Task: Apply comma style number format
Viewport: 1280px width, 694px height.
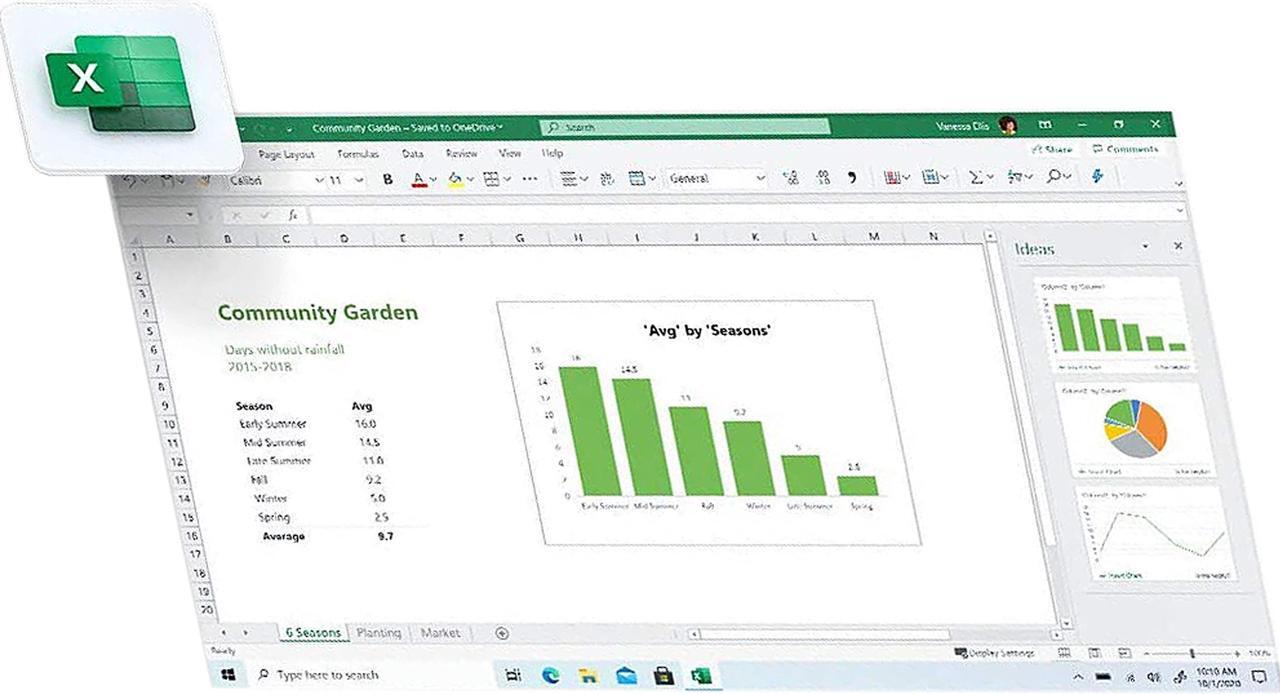Action: [x=852, y=178]
